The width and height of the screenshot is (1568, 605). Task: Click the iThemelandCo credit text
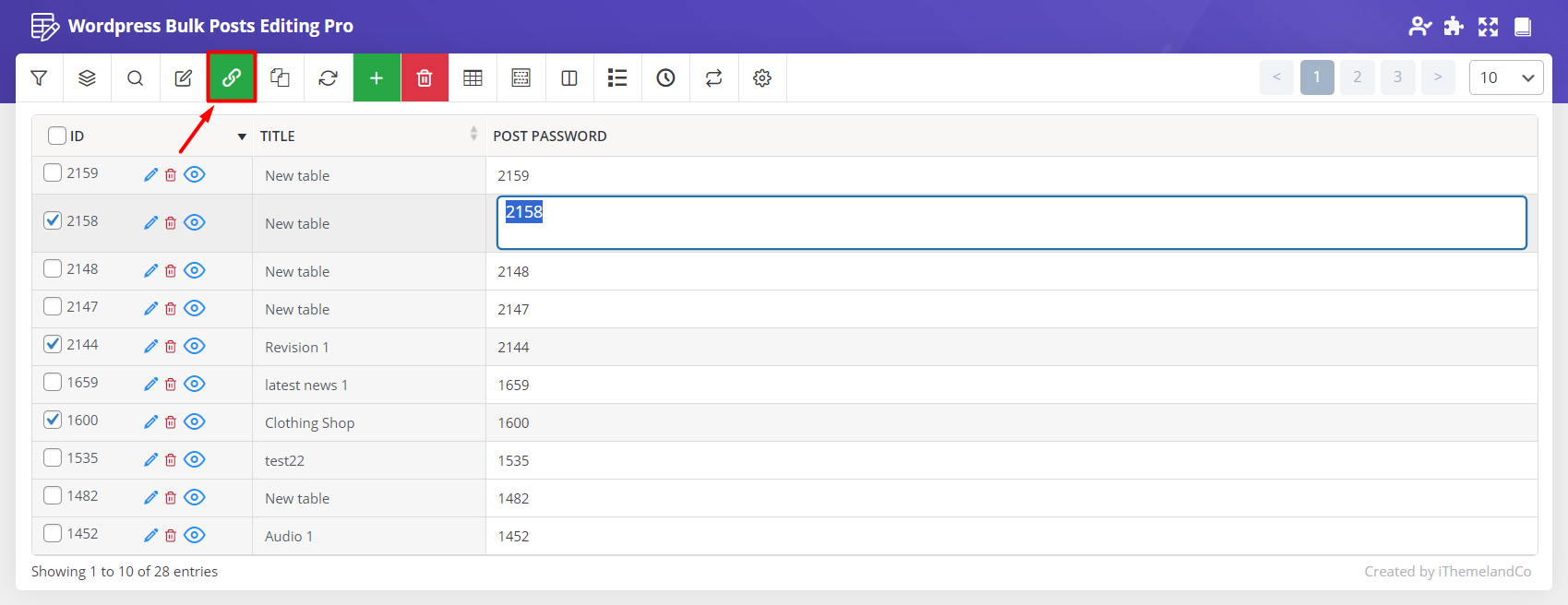(x=1447, y=572)
